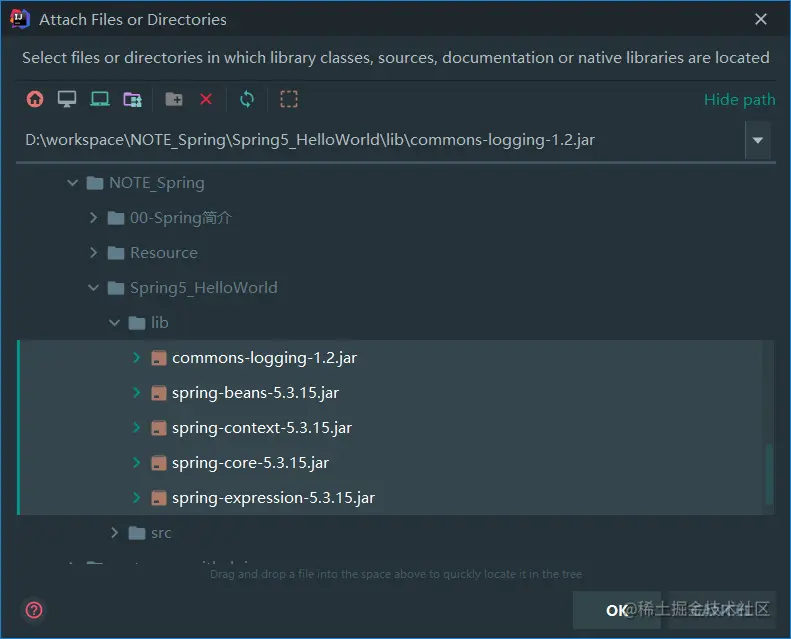Collapse the NOTE_Spring folder

coord(73,183)
